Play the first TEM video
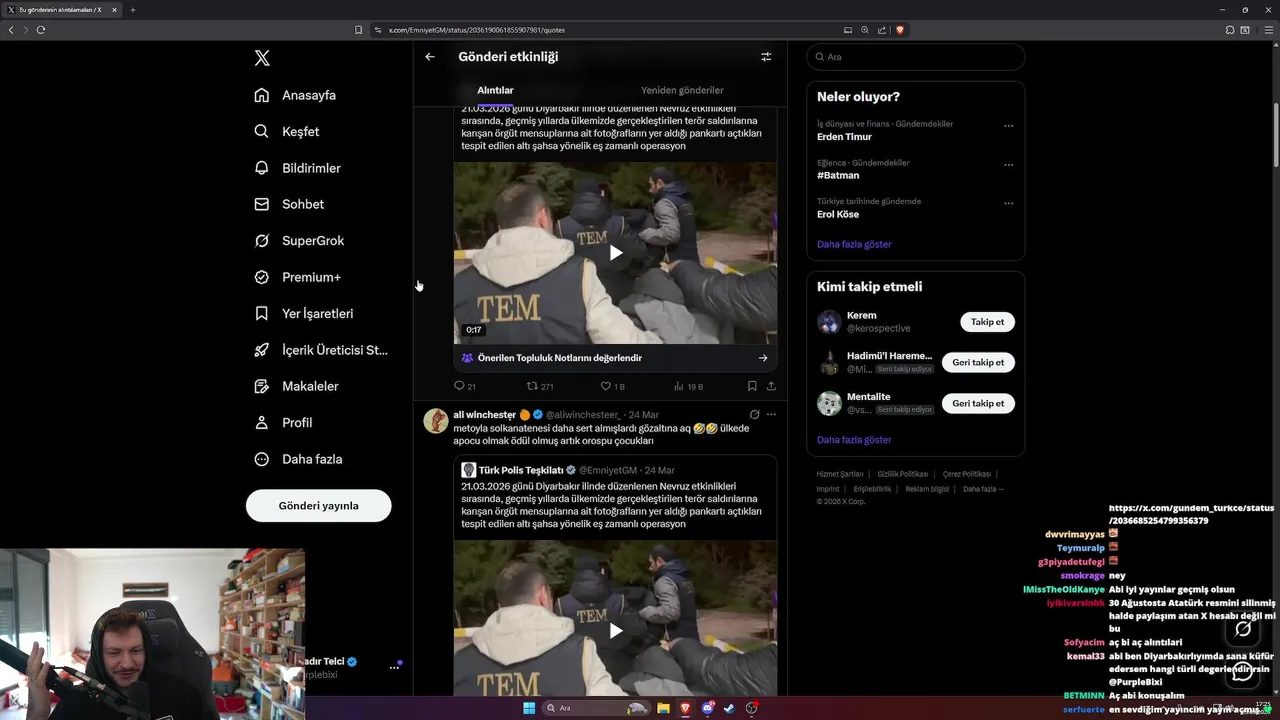1280x720 pixels. tap(615, 253)
